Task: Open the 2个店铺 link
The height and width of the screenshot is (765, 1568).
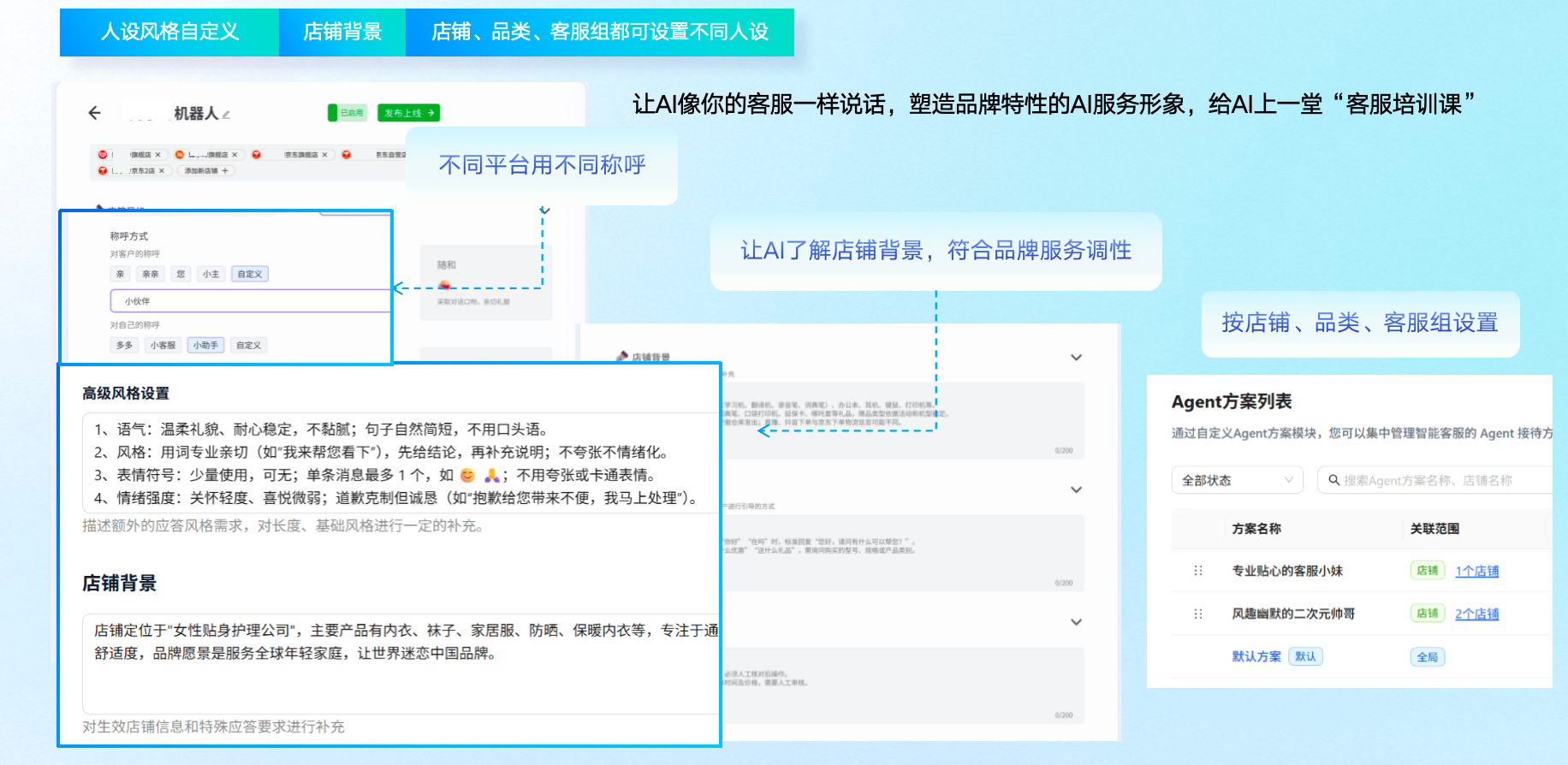Action: coord(1476,614)
